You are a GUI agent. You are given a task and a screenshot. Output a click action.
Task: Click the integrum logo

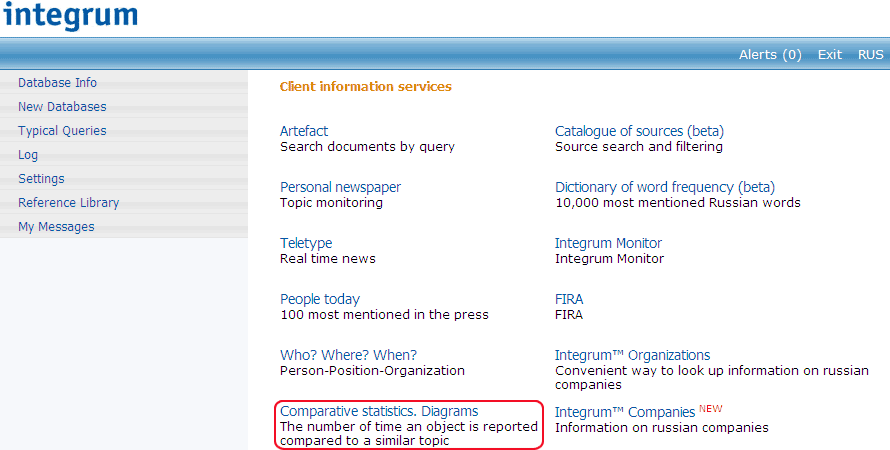coord(70,17)
